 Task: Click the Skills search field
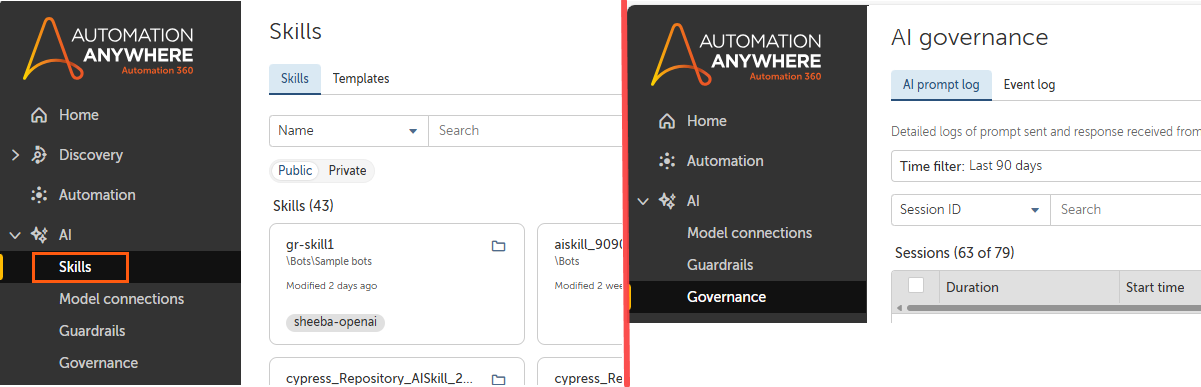(x=525, y=131)
